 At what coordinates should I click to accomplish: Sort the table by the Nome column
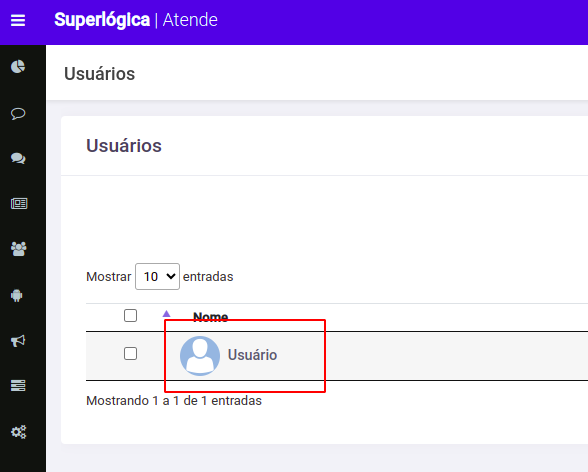(210, 317)
